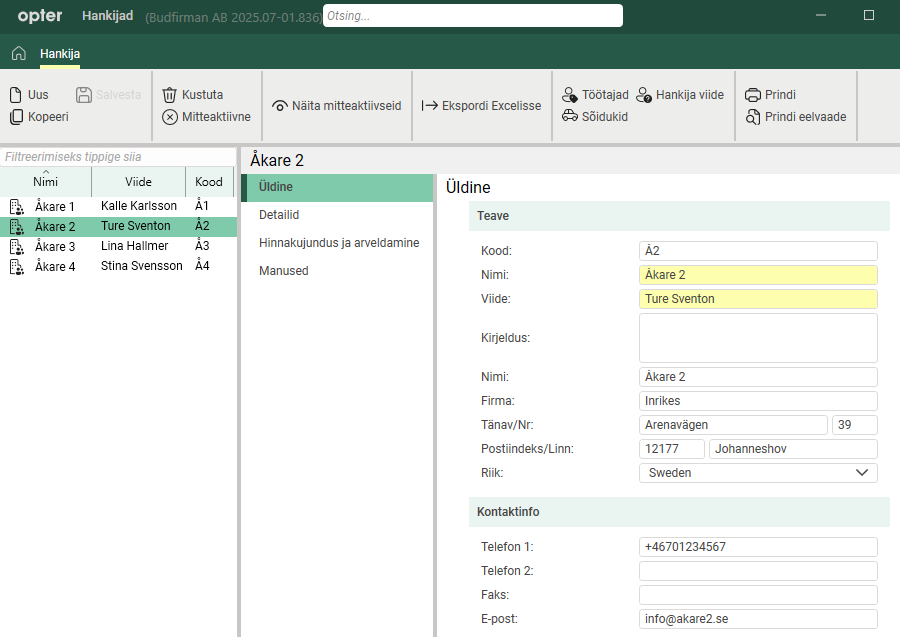This screenshot has height=637, width=900.
Task: Delete the carrier with Kustuta
Action: click(192, 95)
